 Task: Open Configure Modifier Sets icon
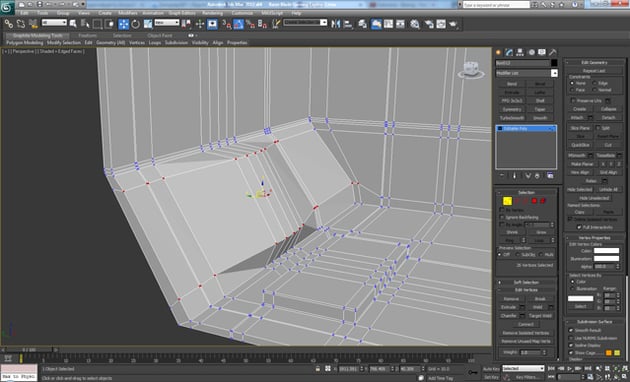click(550, 176)
